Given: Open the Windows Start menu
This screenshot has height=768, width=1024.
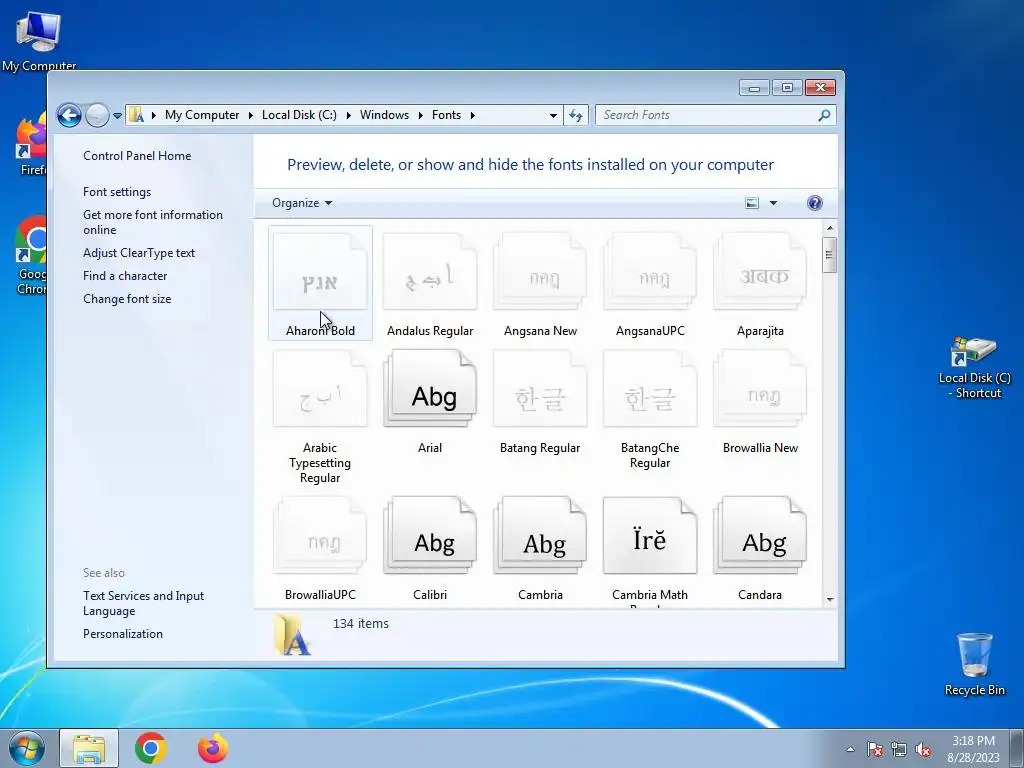Looking at the screenshot, I should point(27,748).
